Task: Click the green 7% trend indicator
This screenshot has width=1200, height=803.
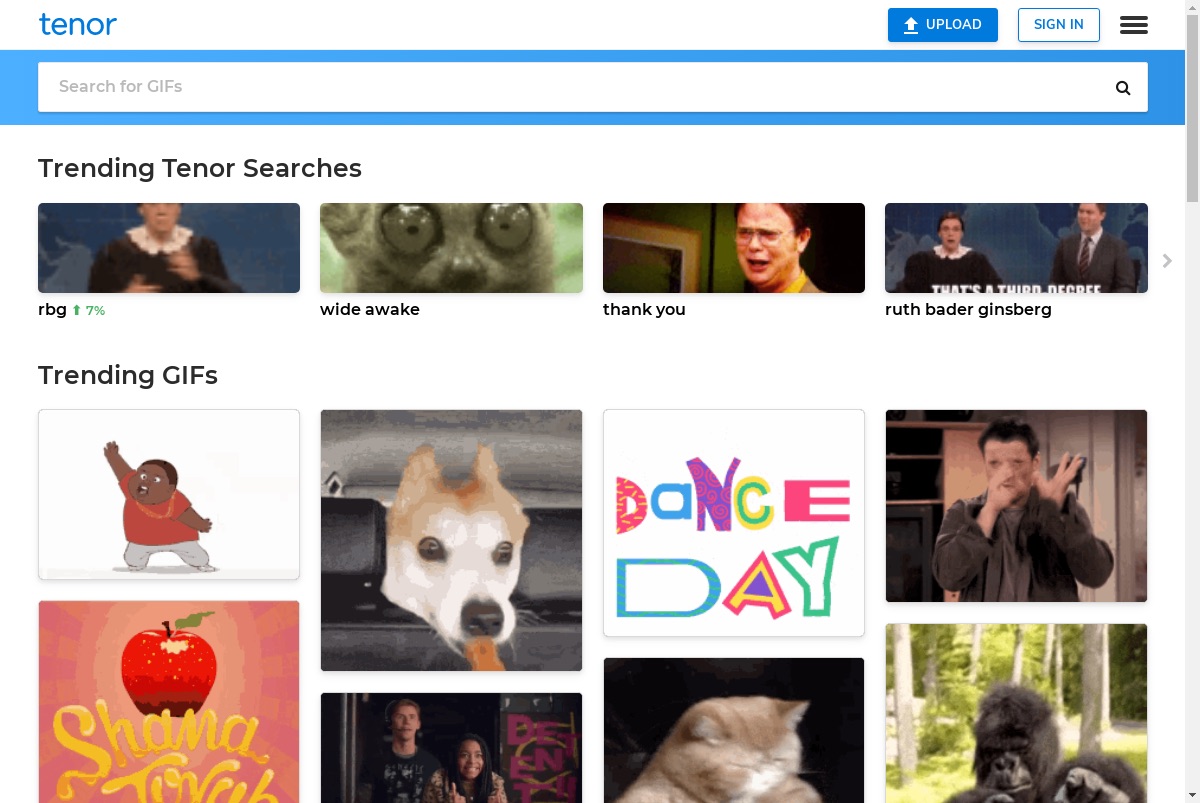Action: click(88, 311)
